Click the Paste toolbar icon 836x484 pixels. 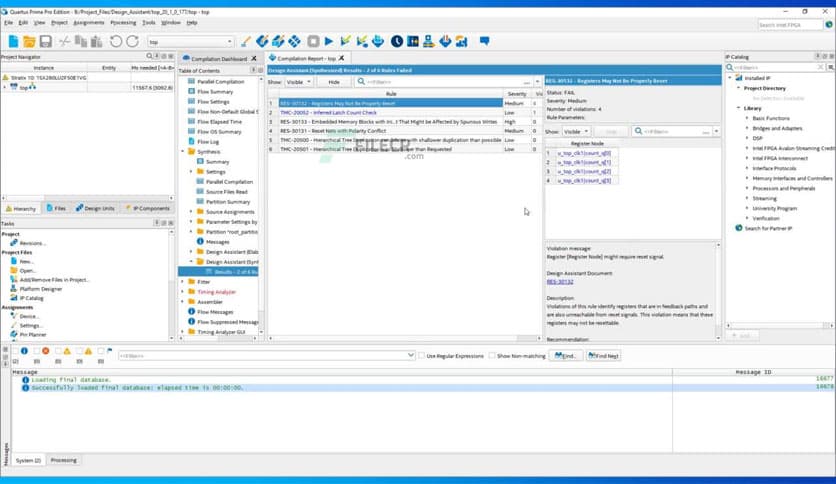(x=97, y=42)
